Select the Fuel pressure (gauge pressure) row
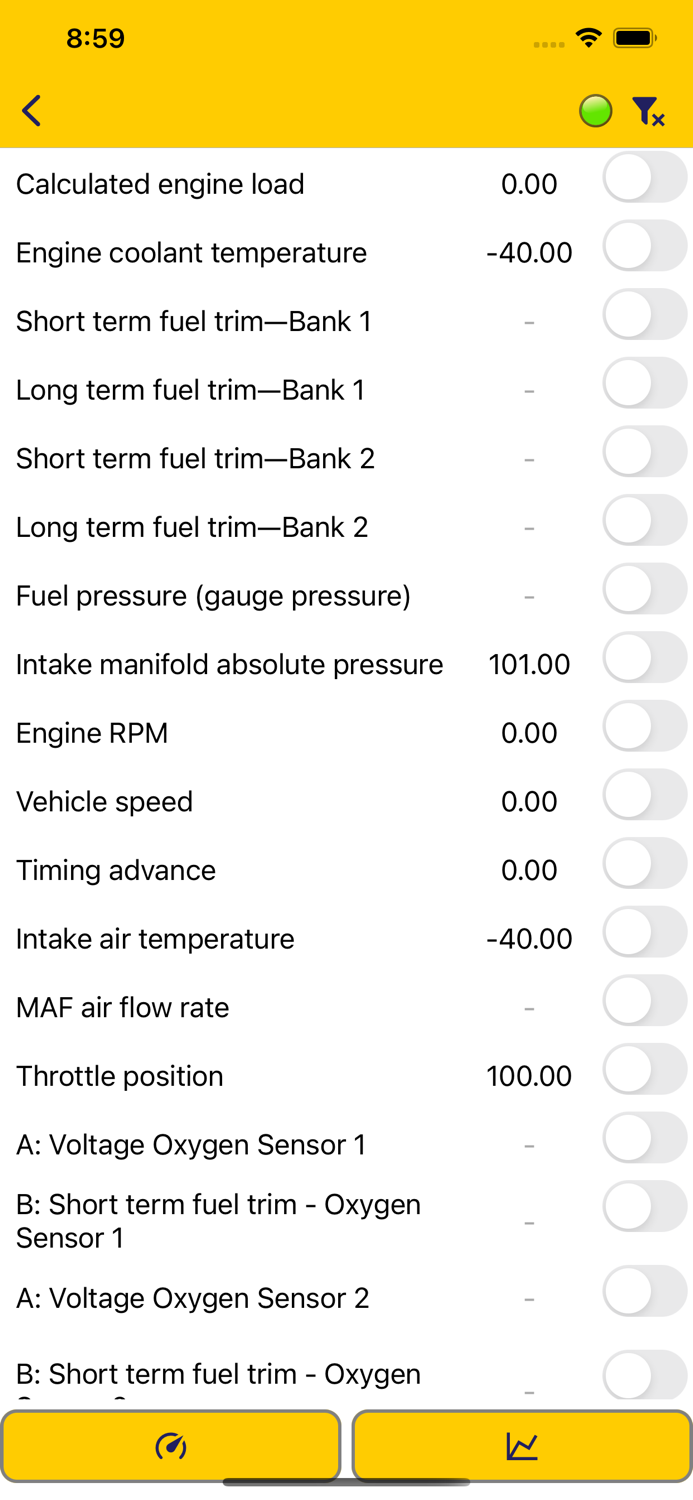 pyautogui.click(x=214, y=595)
